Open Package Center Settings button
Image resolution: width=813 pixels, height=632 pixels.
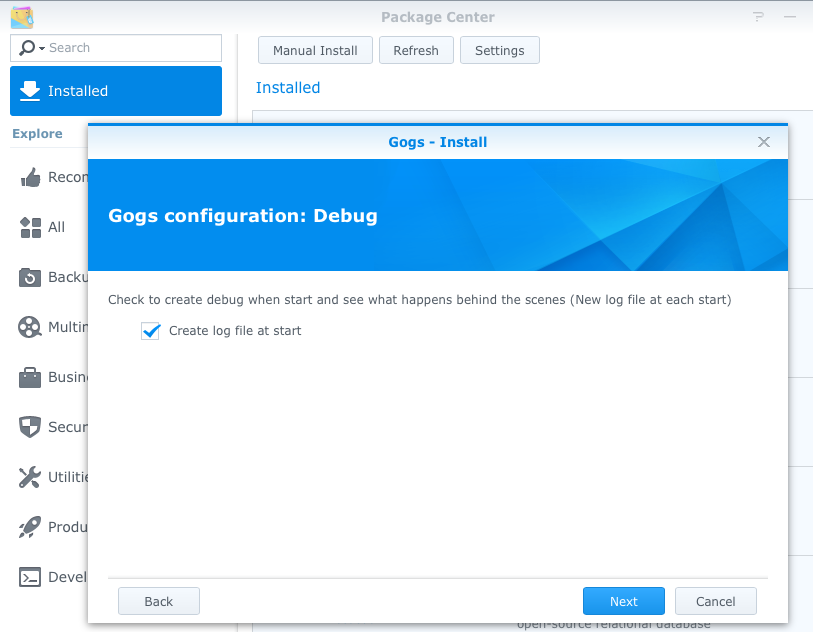[x=500, y=50]
